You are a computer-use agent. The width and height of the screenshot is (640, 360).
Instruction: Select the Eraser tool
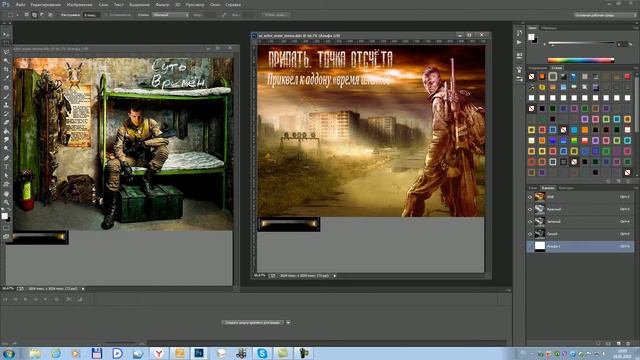pos(6,122)
